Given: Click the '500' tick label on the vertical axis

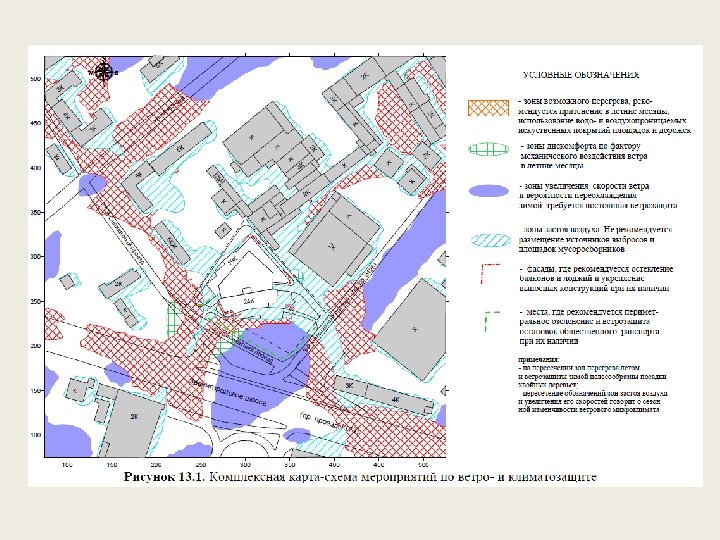Looking at the screenshot, I should click(35, 79).
